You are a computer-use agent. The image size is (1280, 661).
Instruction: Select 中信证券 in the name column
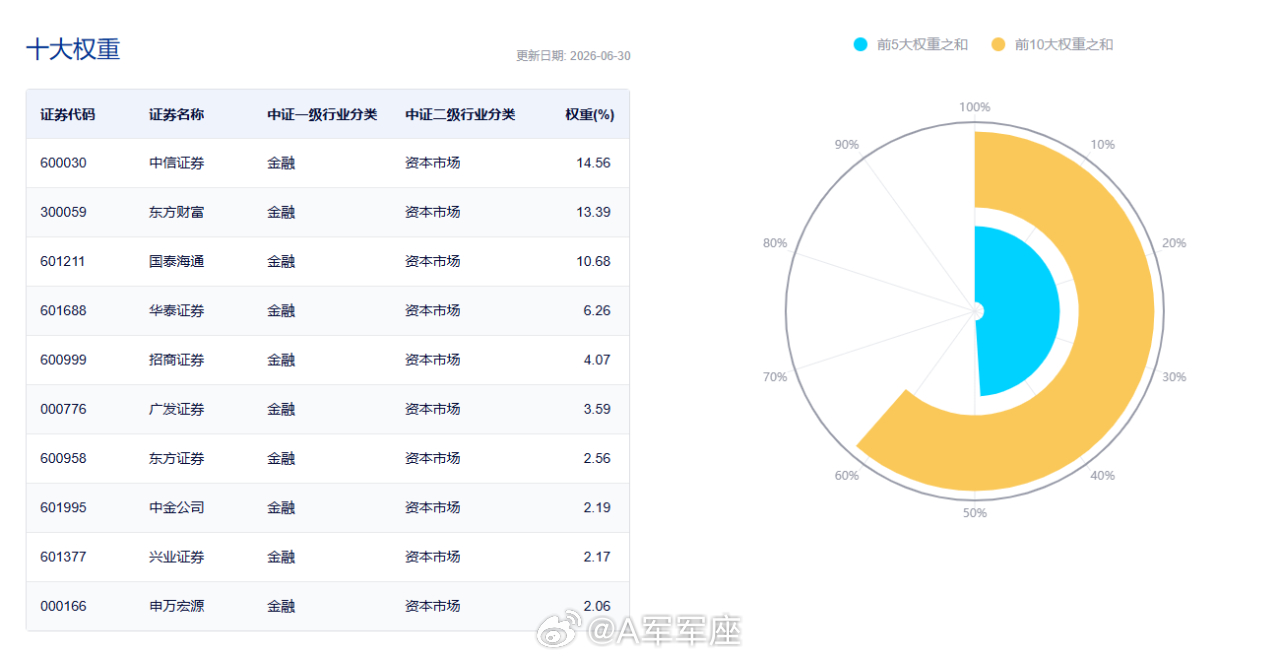[176, 163]
